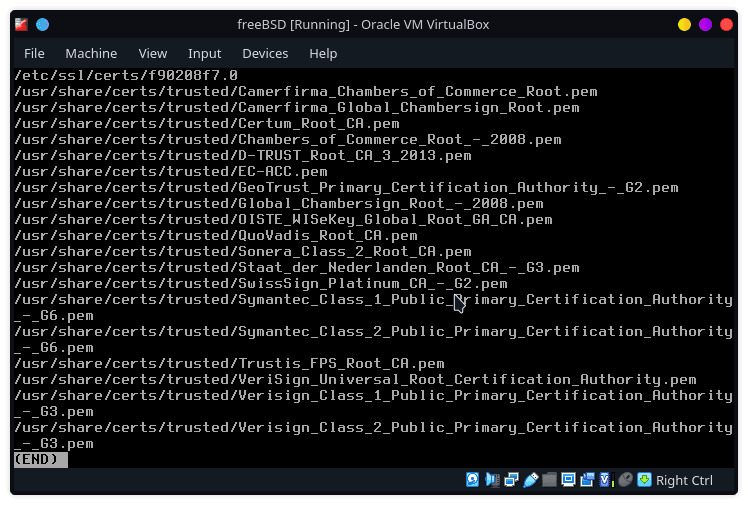Image resolution: width=748 pixels, height=505 pixels.
Task: Click the Certum_Root_CA.pem line
Action: click(207, 124)
